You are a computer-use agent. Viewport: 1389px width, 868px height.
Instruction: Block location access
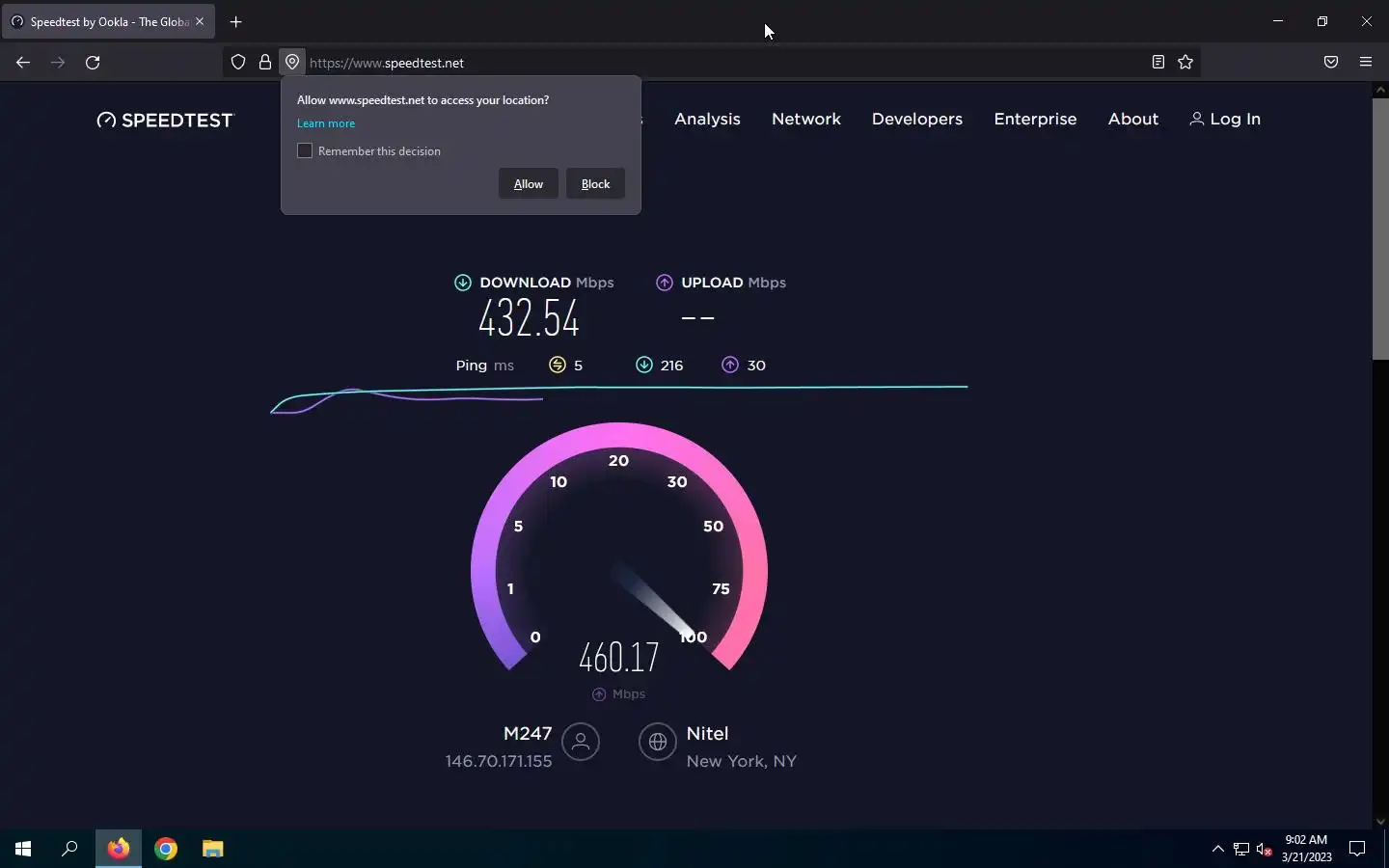[595, 184]
